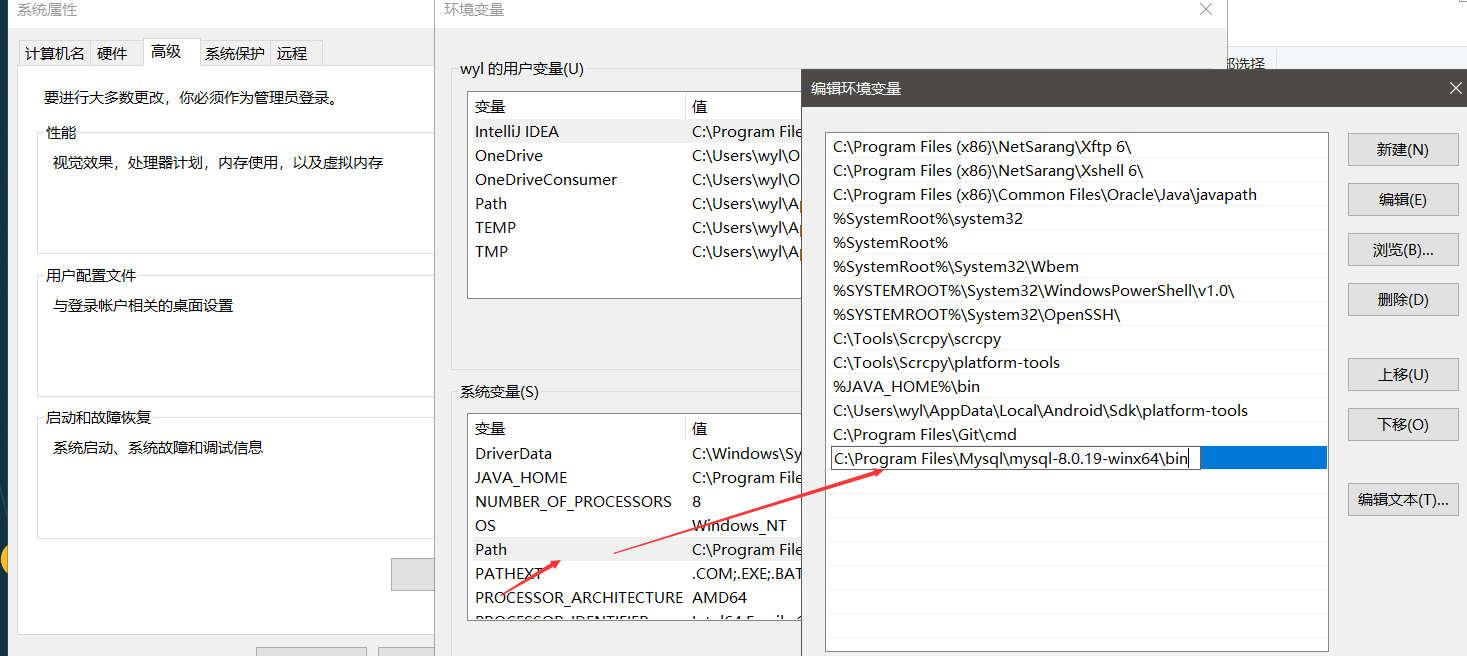Click the 编辑(E) button
This screenshot has width=1467, height=656.
pos(1402,200)
